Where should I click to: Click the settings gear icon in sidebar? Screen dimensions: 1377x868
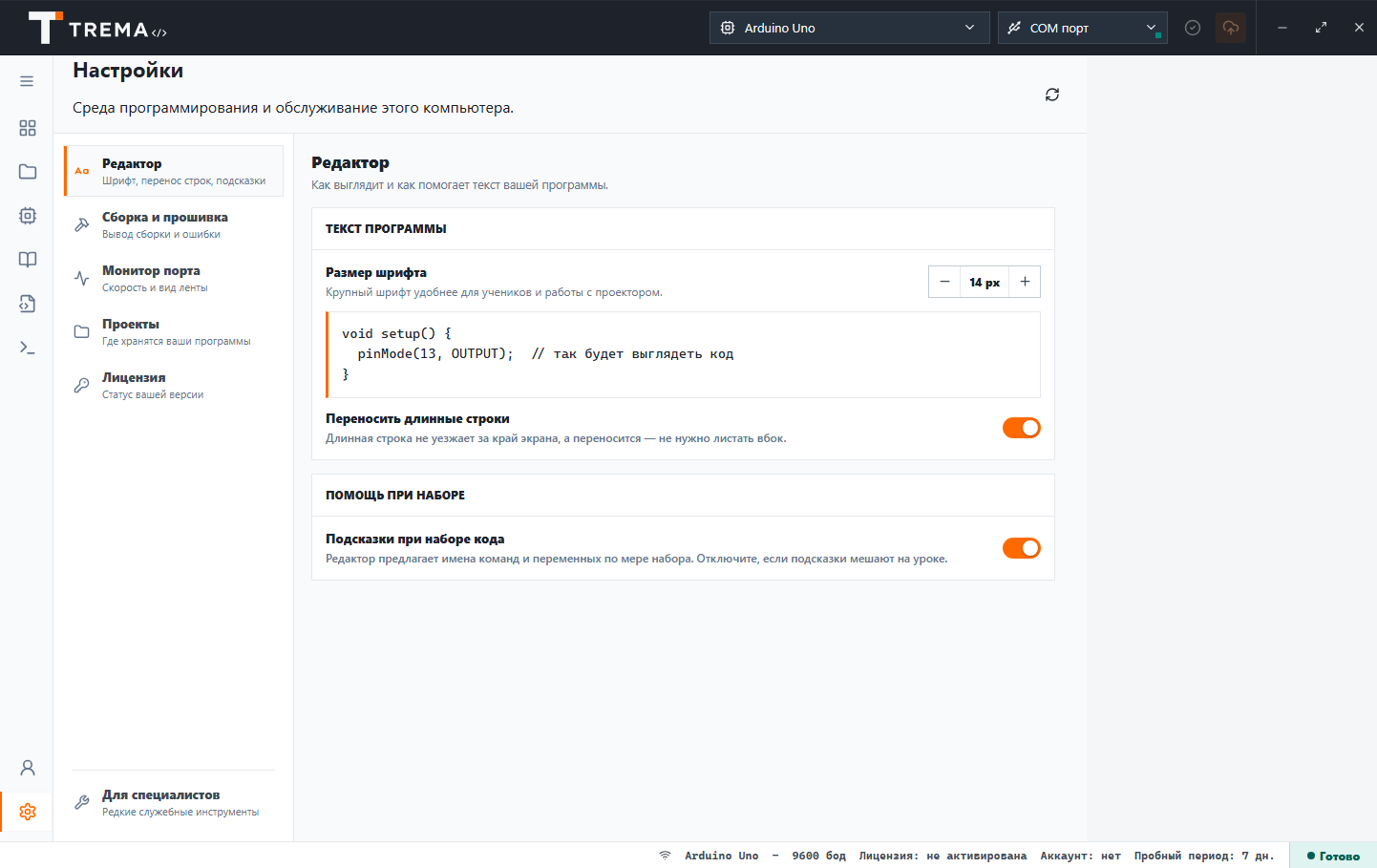pos(27,812)
